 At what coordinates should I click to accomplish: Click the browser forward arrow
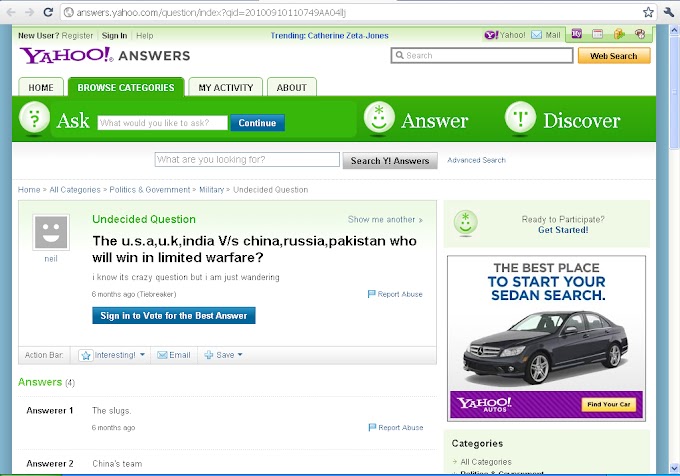pyautogui.click(x=29, y=12)
